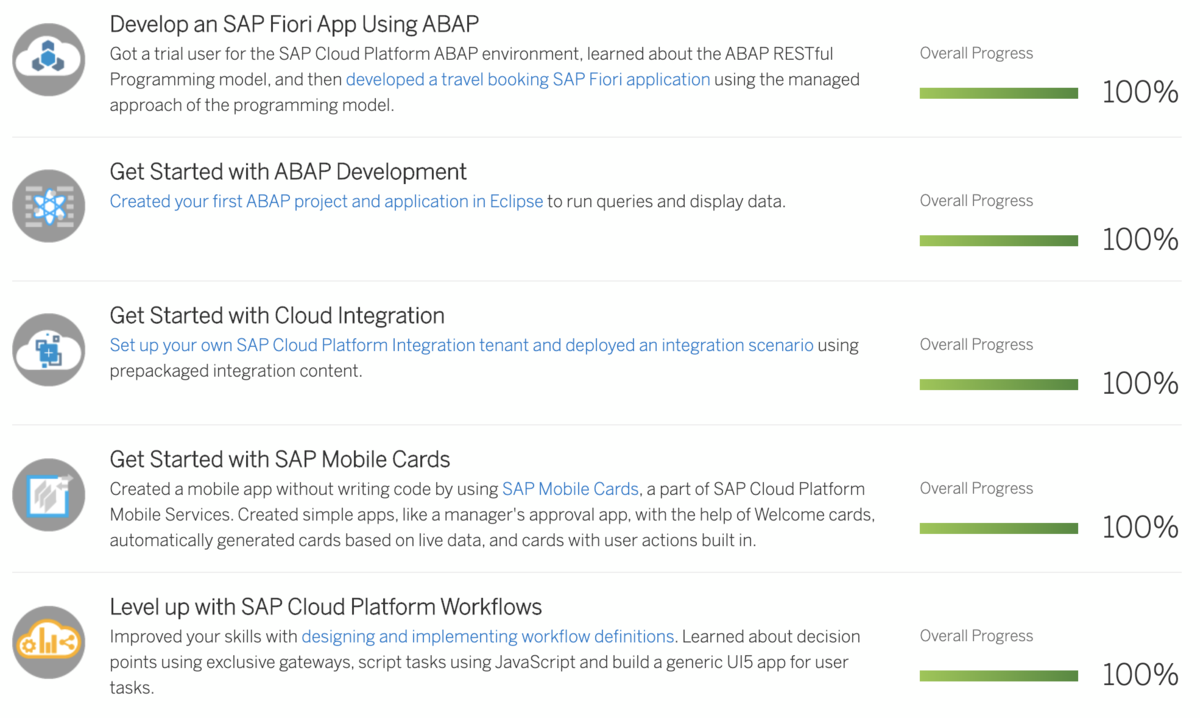Click the SAP Cloud Platform Workflows icon
Viewport: 1200px width, 718px height.
click(49, 643)
